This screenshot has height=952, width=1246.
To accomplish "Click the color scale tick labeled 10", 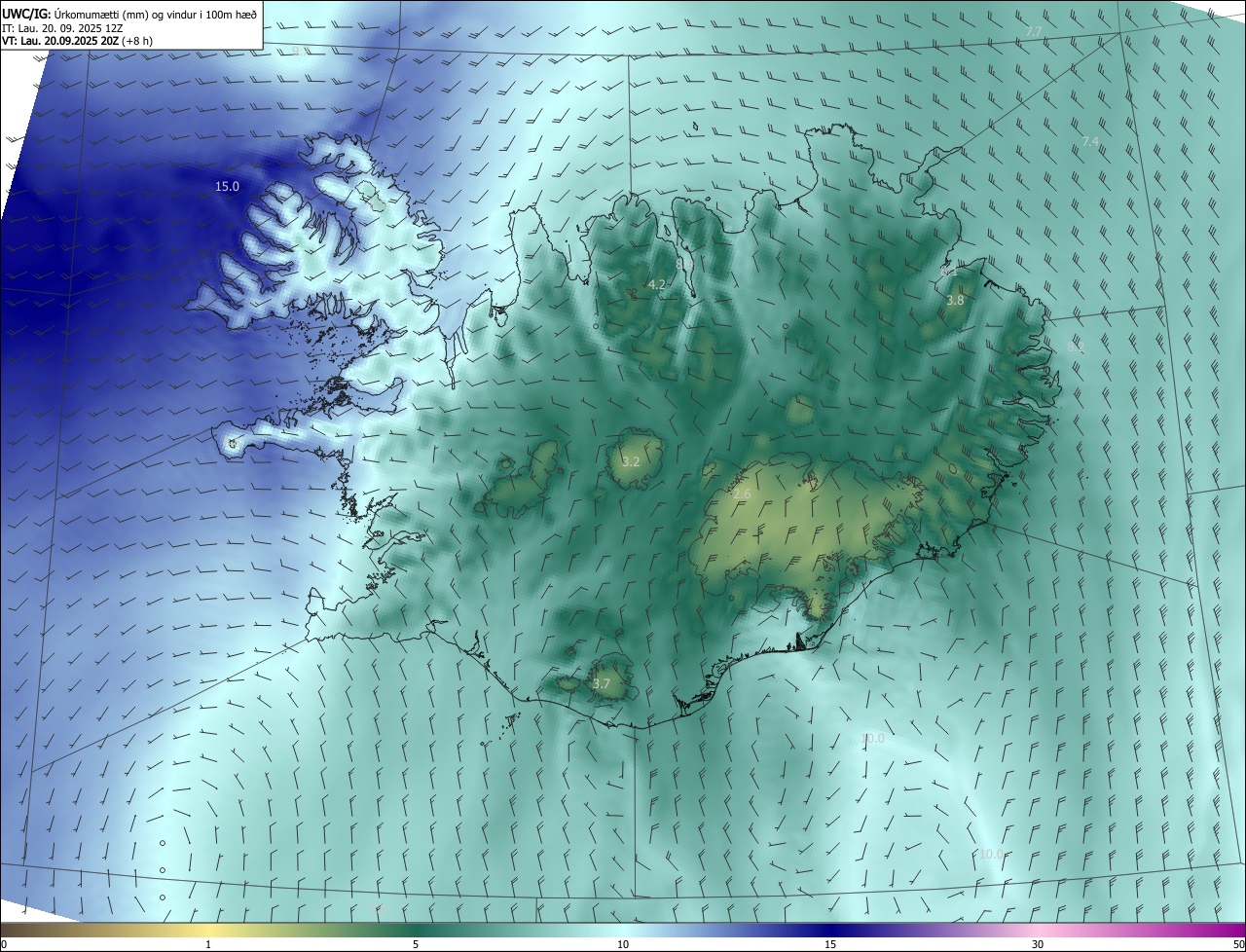I will [623, 944].
